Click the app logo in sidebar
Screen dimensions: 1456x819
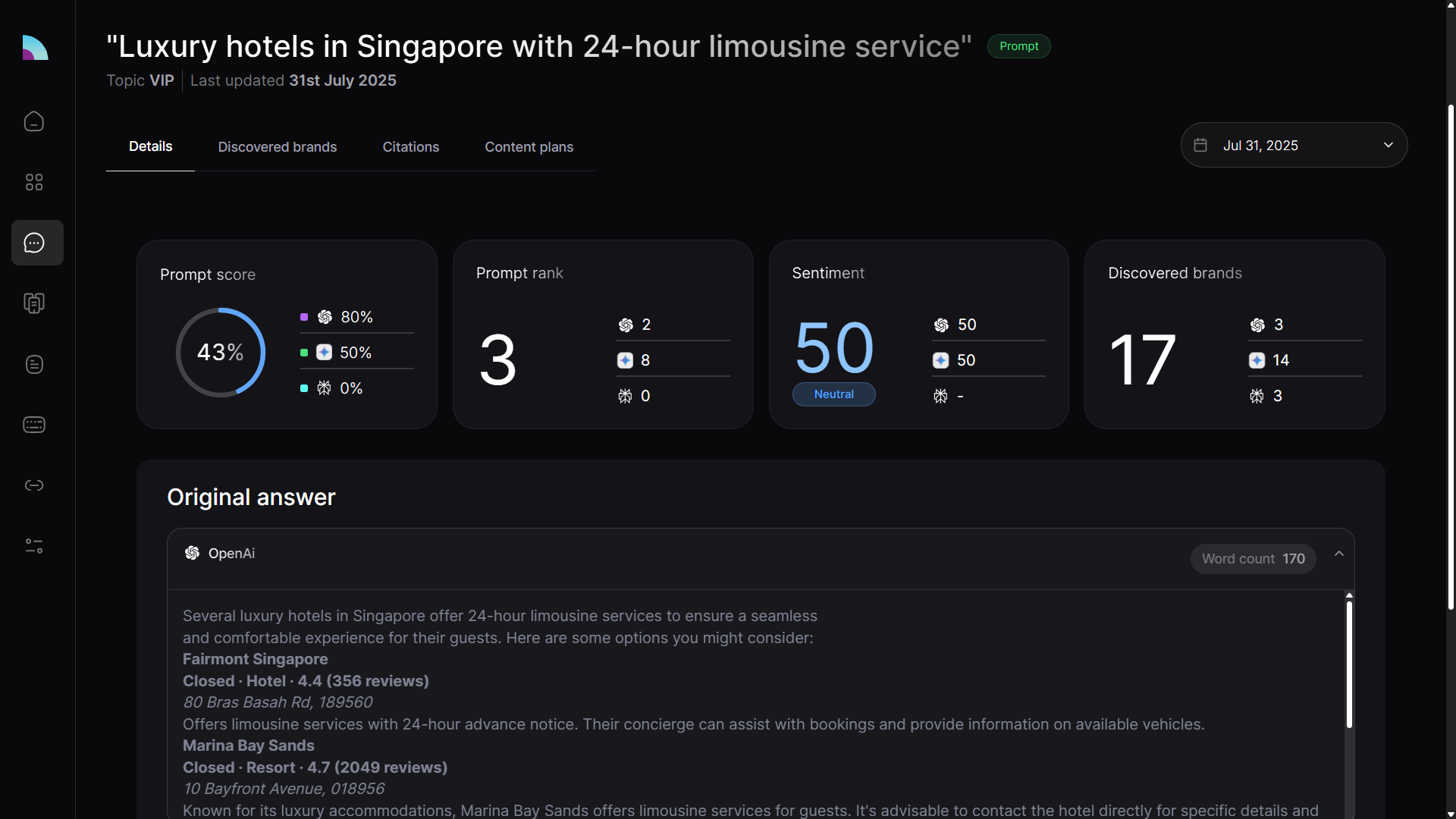[x=35, y=48]
